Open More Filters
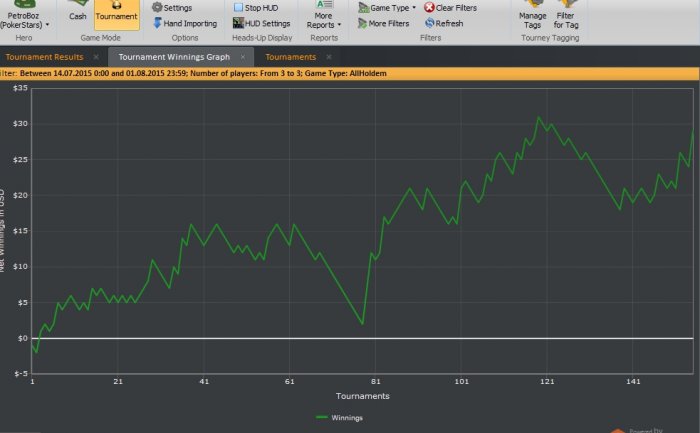This screenshot has height=433, width=700. click(383, 23)
